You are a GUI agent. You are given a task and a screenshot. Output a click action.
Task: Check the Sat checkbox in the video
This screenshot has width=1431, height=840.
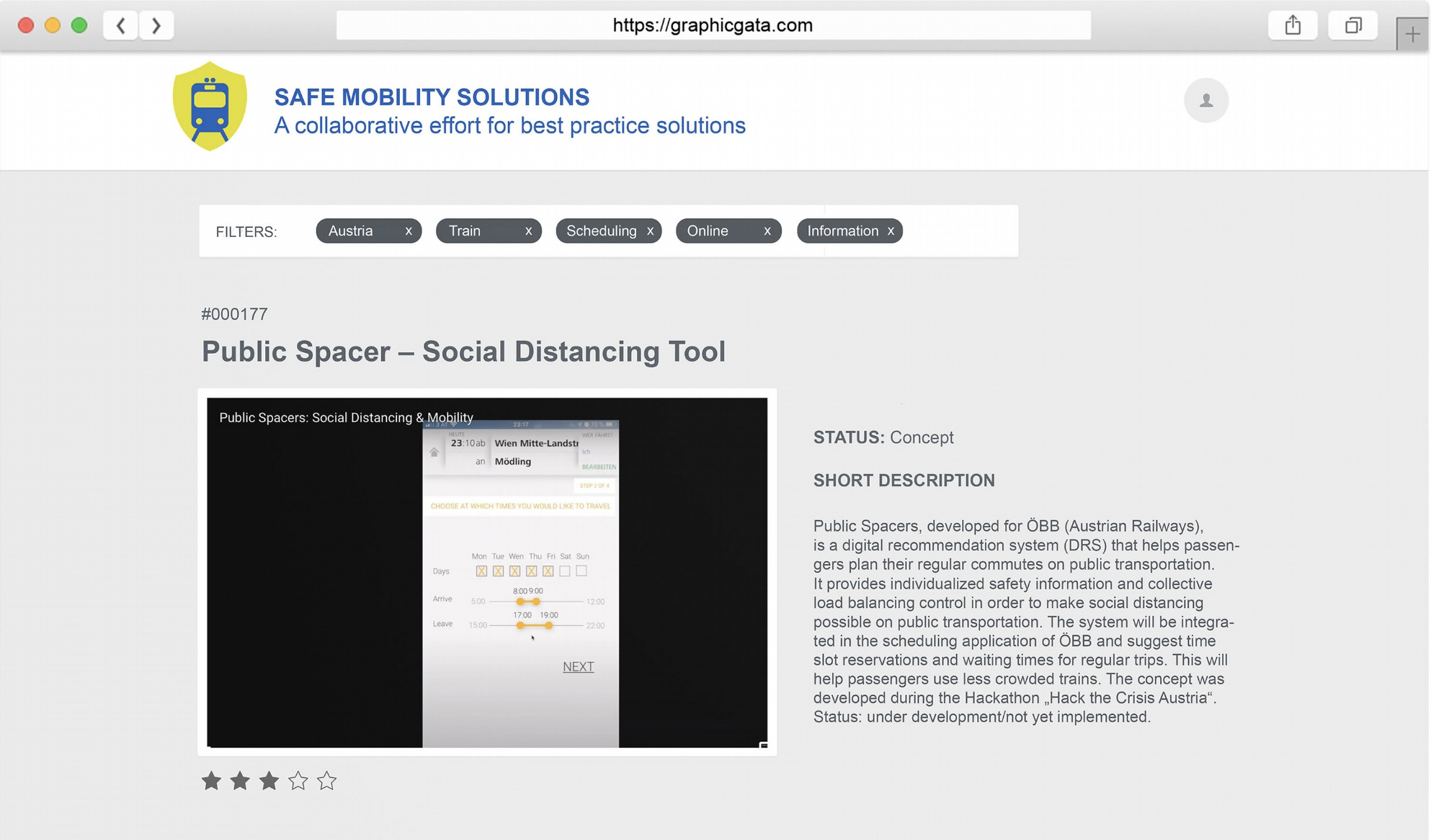pyautogui.click(x=565, y=571)
